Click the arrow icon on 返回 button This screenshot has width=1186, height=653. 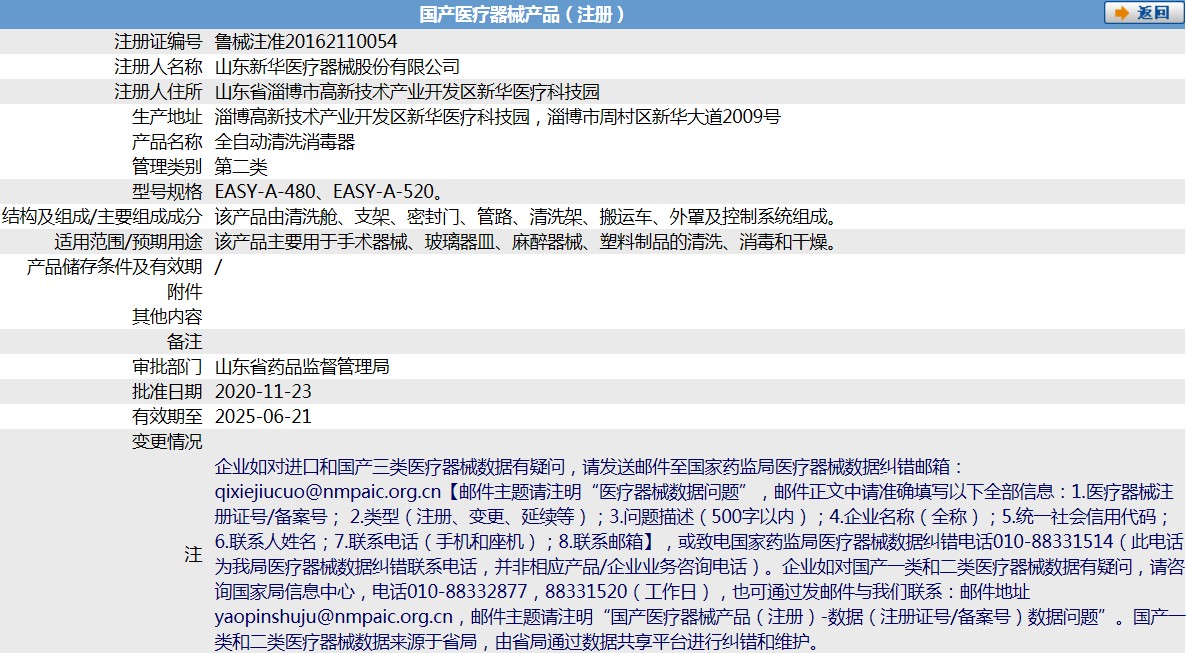tap(1123, 13)
